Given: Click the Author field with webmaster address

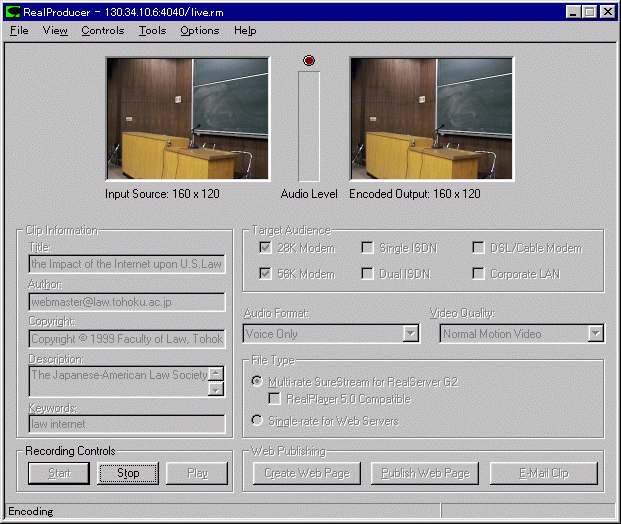Looking at the screenshot, I should [x=127, y=302].
